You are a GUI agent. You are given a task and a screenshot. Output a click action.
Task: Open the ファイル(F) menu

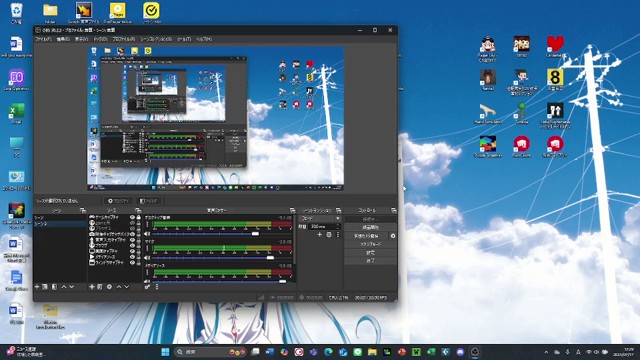(x=43, y=39)
